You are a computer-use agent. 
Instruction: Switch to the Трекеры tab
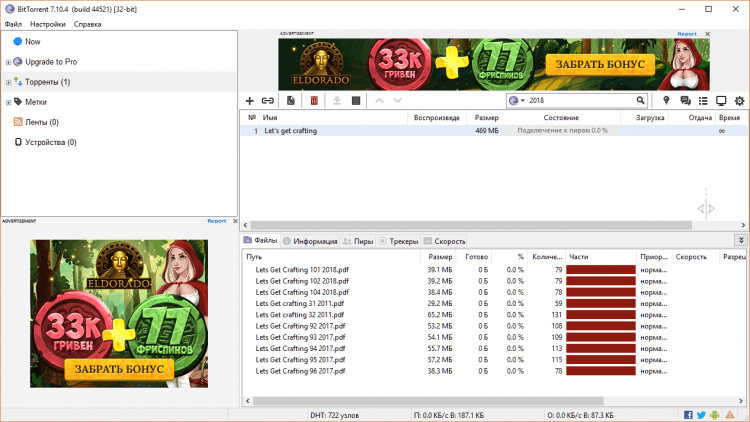coord(398,241)
